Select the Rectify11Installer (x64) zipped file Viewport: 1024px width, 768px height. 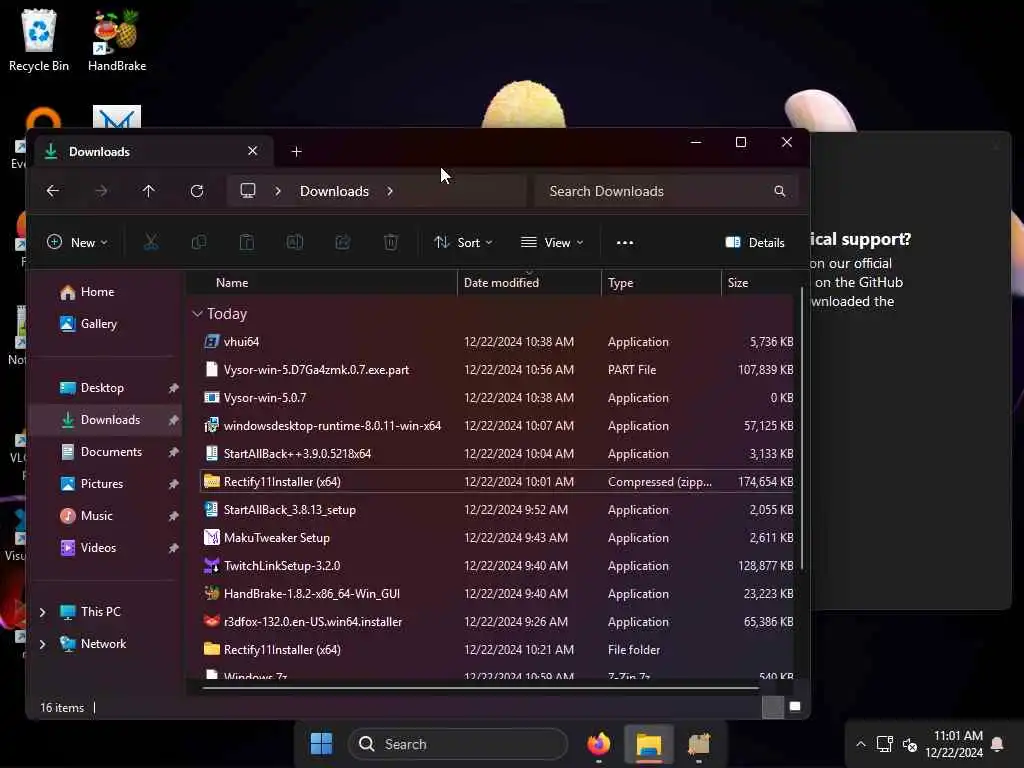point(497,481)
